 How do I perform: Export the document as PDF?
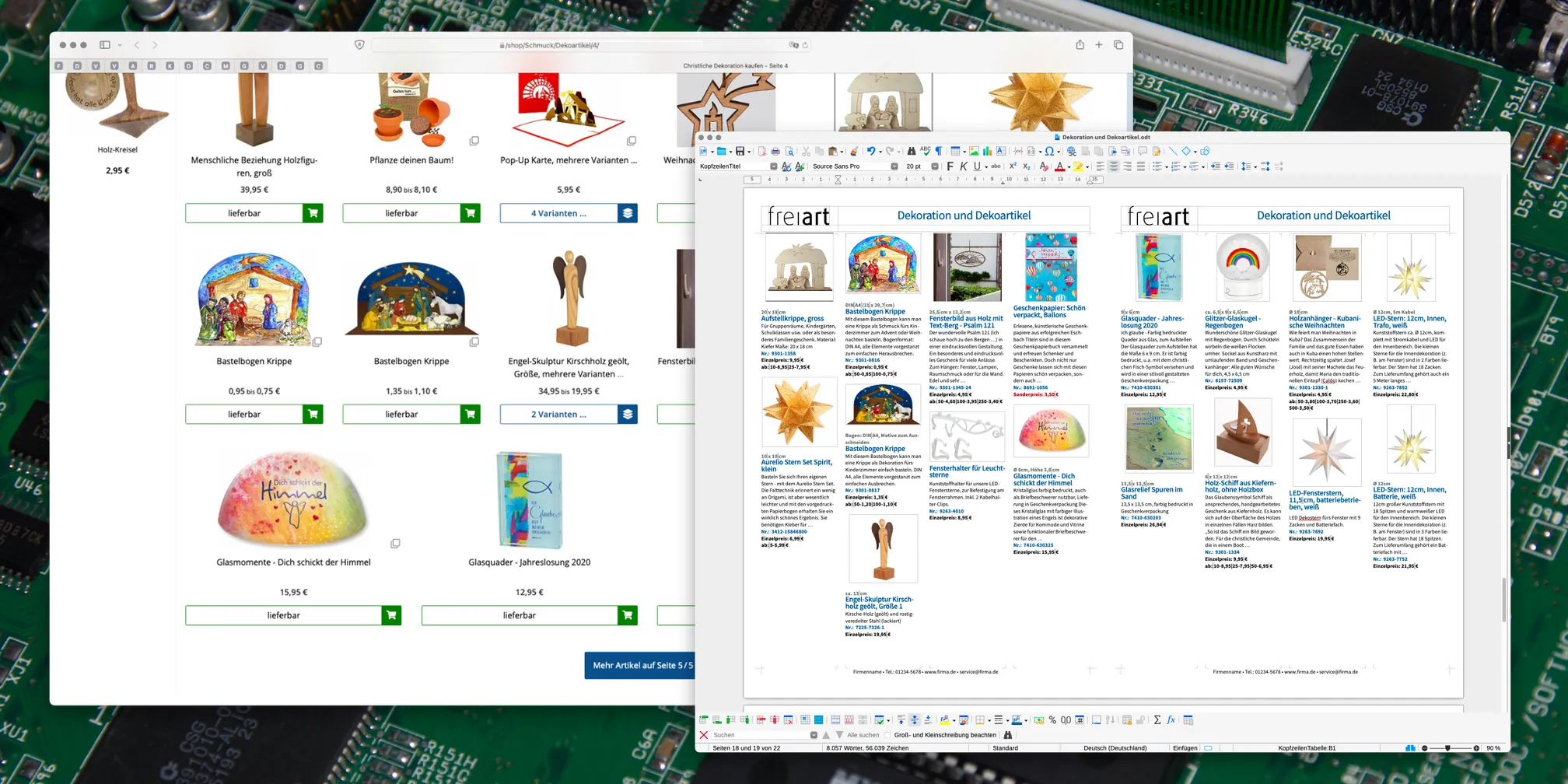(x=762, y=152)
